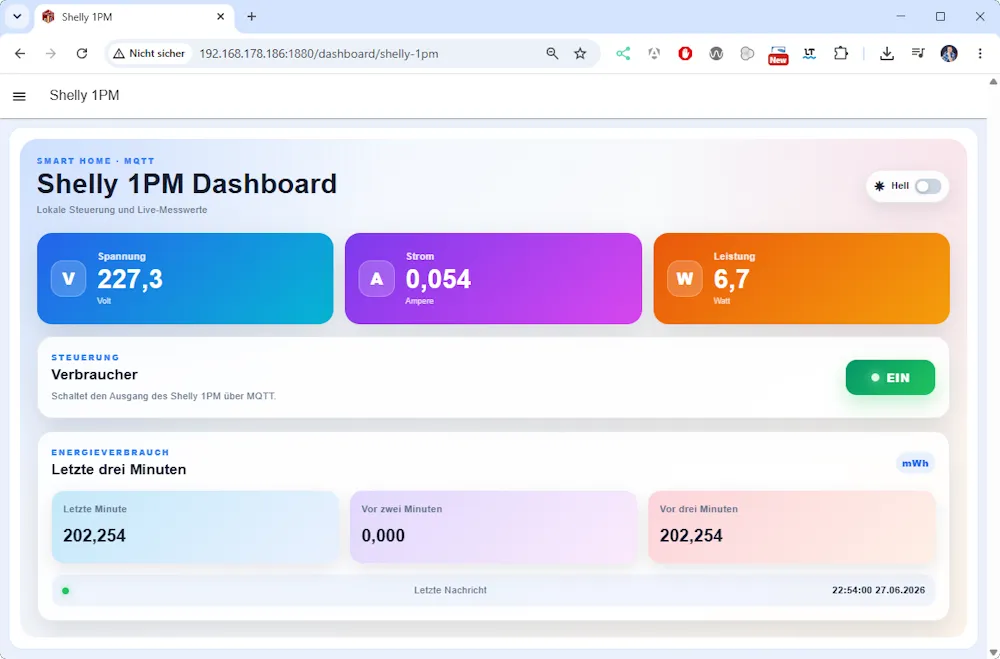This screenshot has width=1000, height=659.
Task: Click the page scrollbar down arrow
Action: pos(993,653)
